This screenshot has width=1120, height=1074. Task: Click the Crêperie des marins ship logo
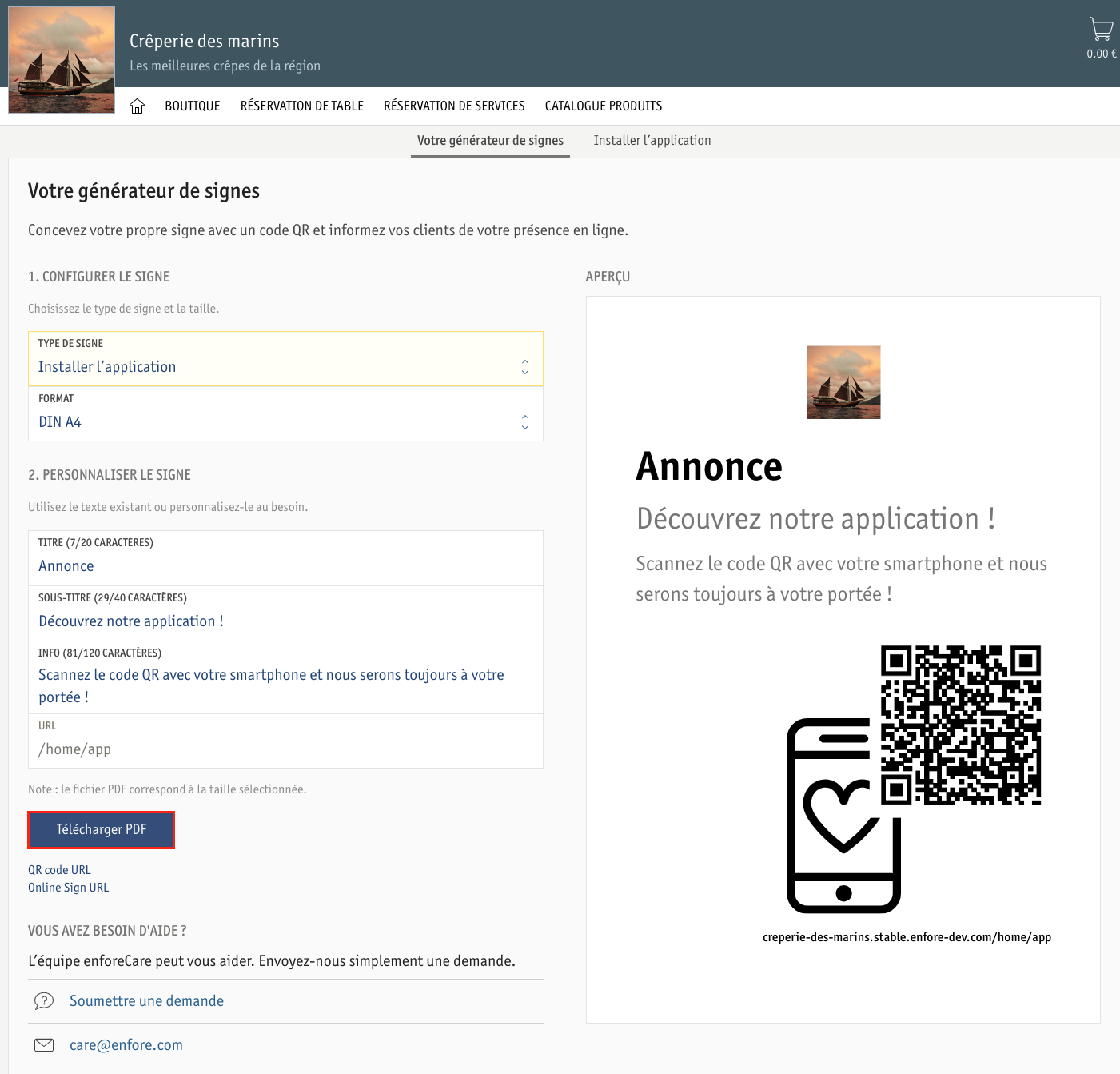tap(62, 60)
